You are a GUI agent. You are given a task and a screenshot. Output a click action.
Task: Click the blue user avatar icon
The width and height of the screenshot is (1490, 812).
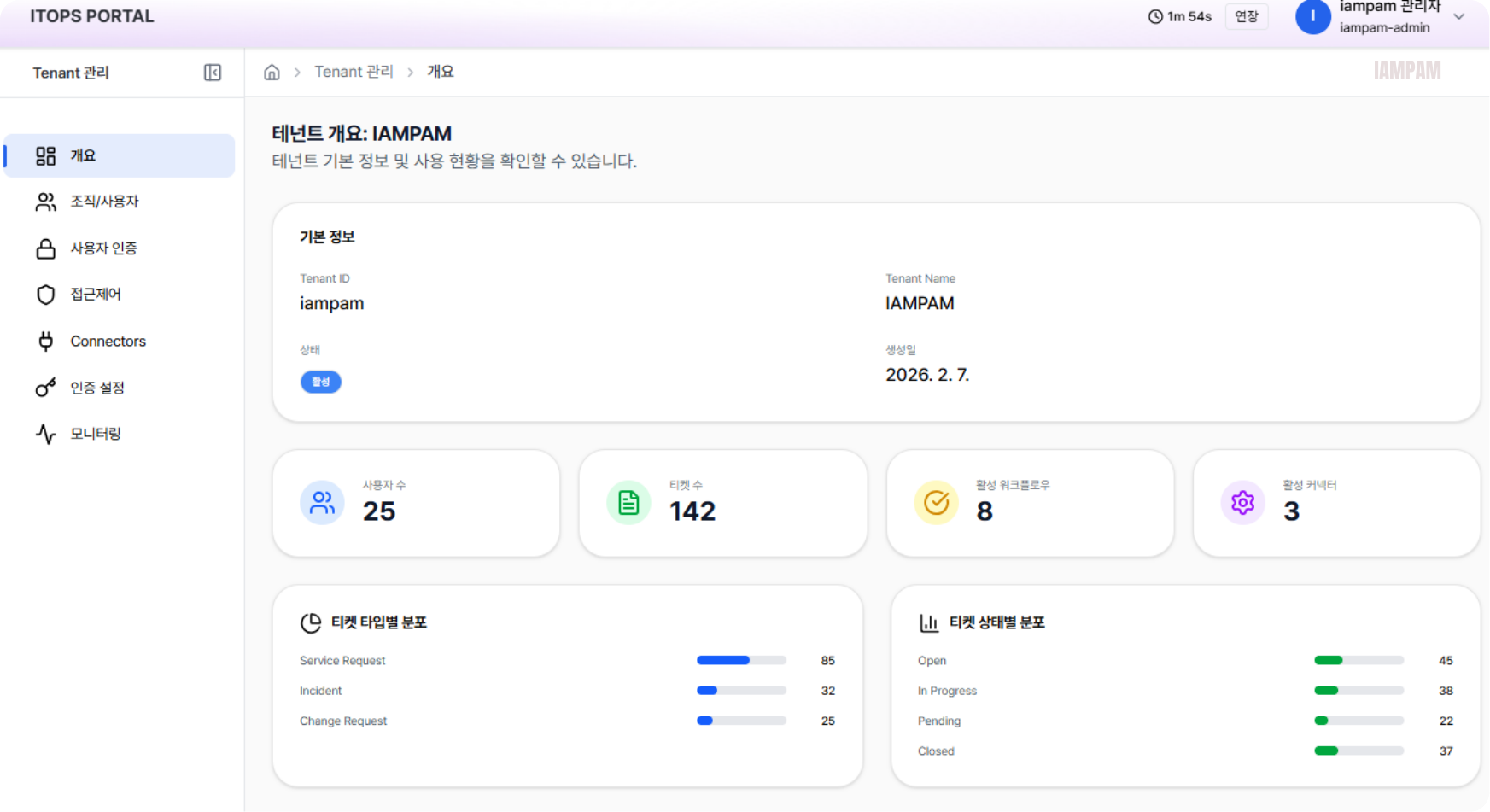[1312, 17]
